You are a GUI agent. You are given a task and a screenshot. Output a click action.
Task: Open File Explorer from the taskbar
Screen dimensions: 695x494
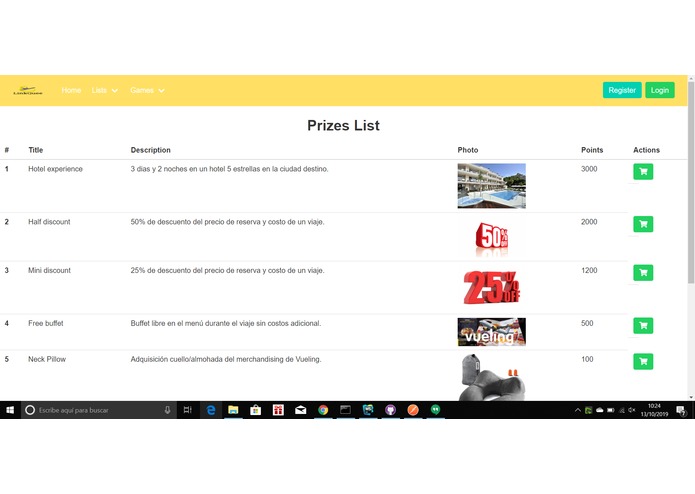[x=233, y=410]
